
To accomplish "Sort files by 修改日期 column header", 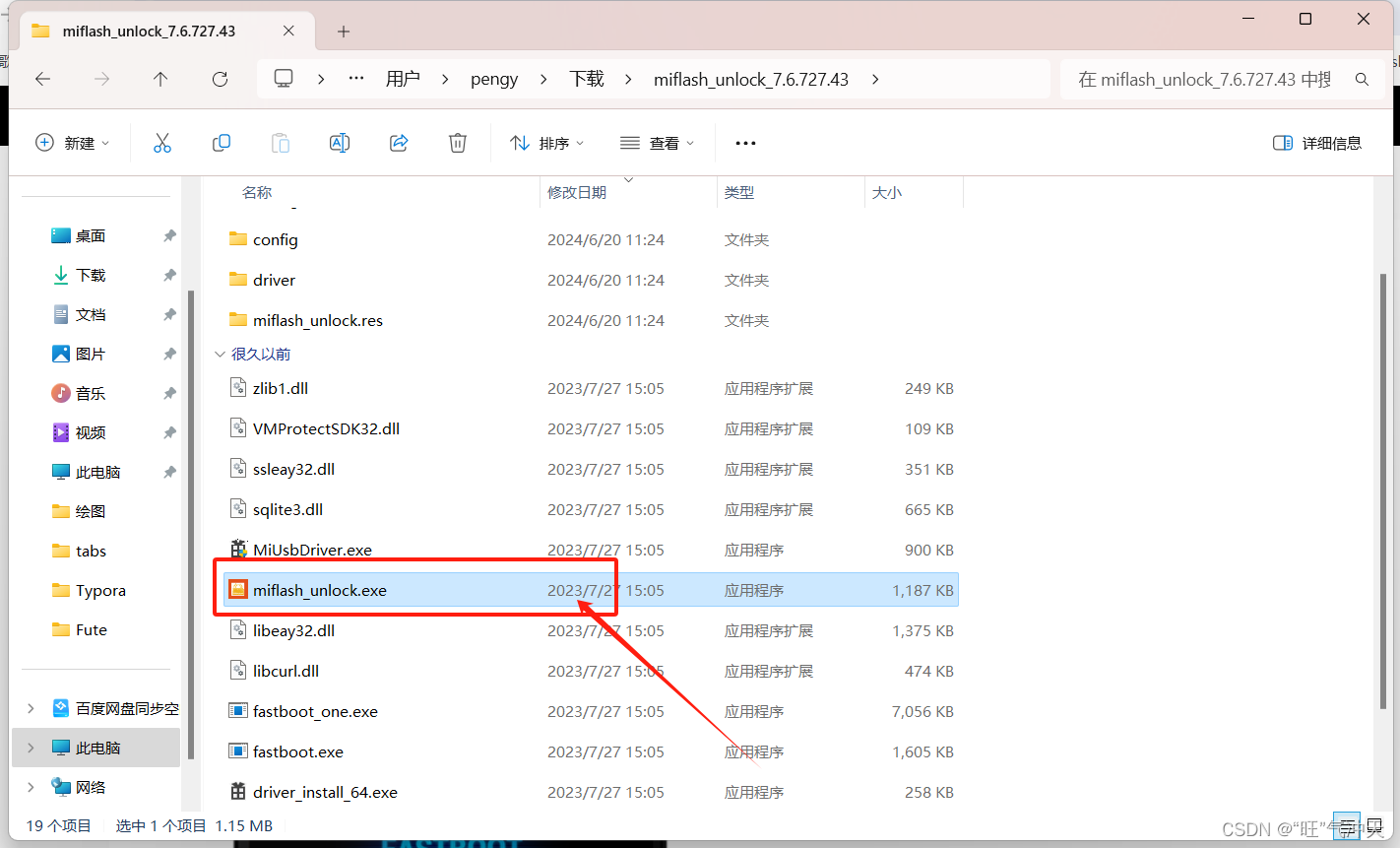I will pos(577,193).
